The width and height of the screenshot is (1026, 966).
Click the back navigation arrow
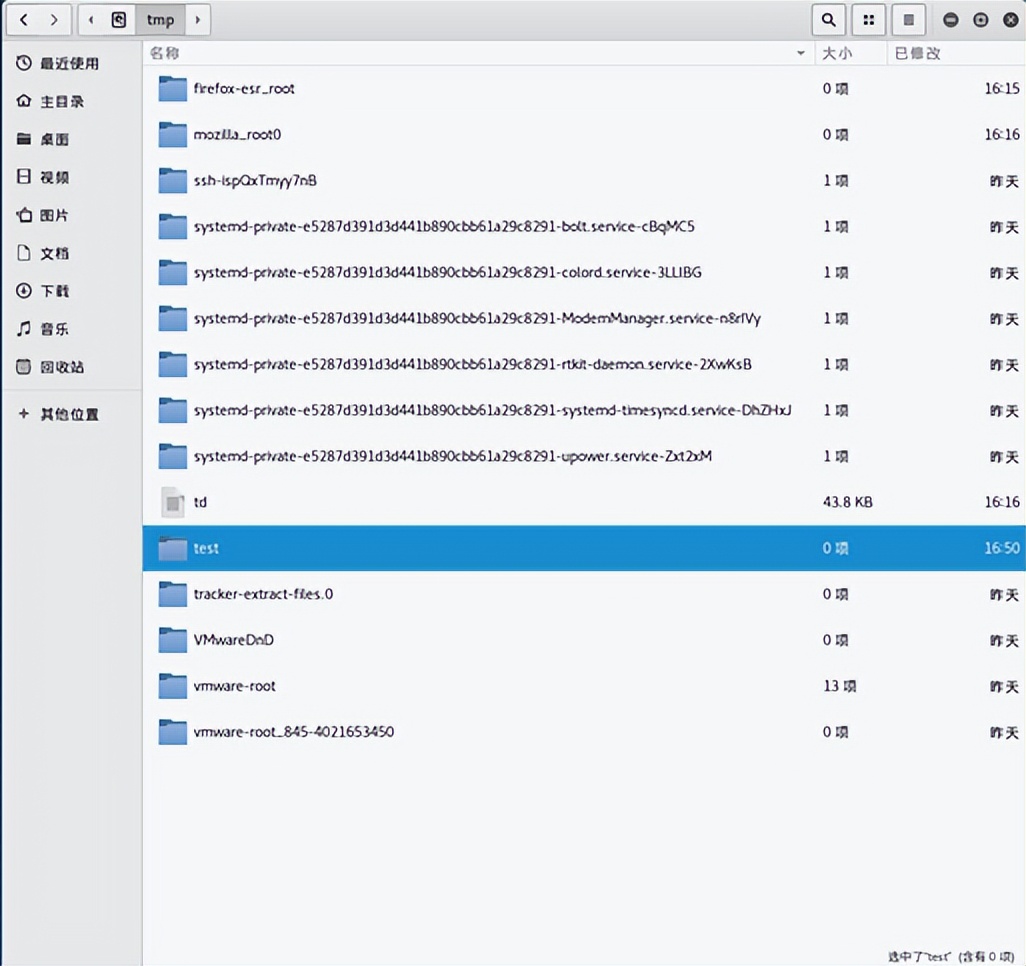(24, 19)
